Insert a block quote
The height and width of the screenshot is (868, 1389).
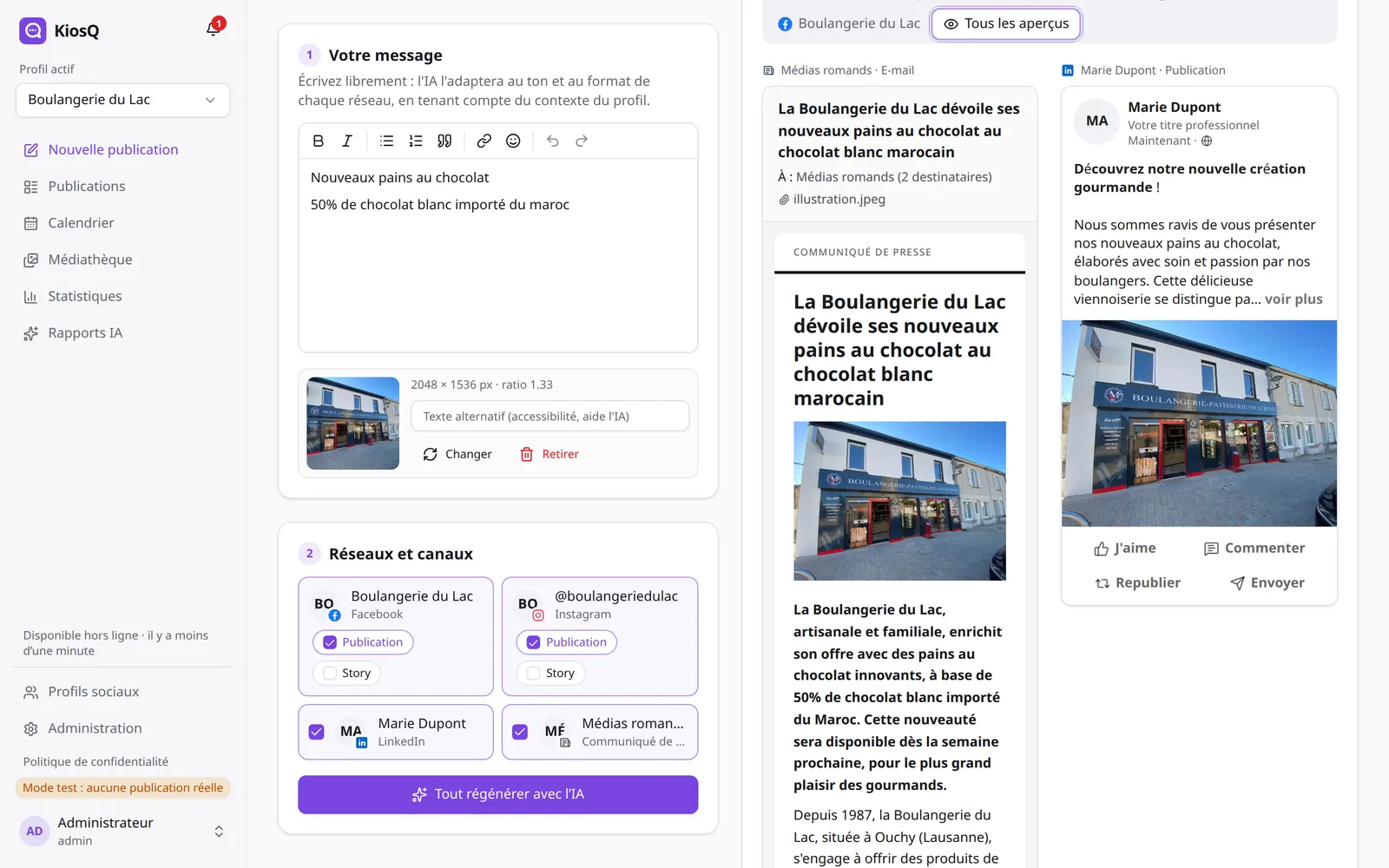[x=444, y=141]
